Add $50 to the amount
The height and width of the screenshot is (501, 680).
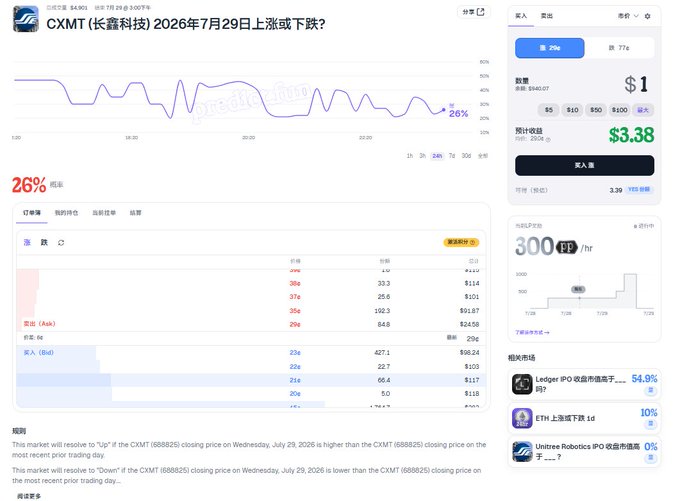596,110
